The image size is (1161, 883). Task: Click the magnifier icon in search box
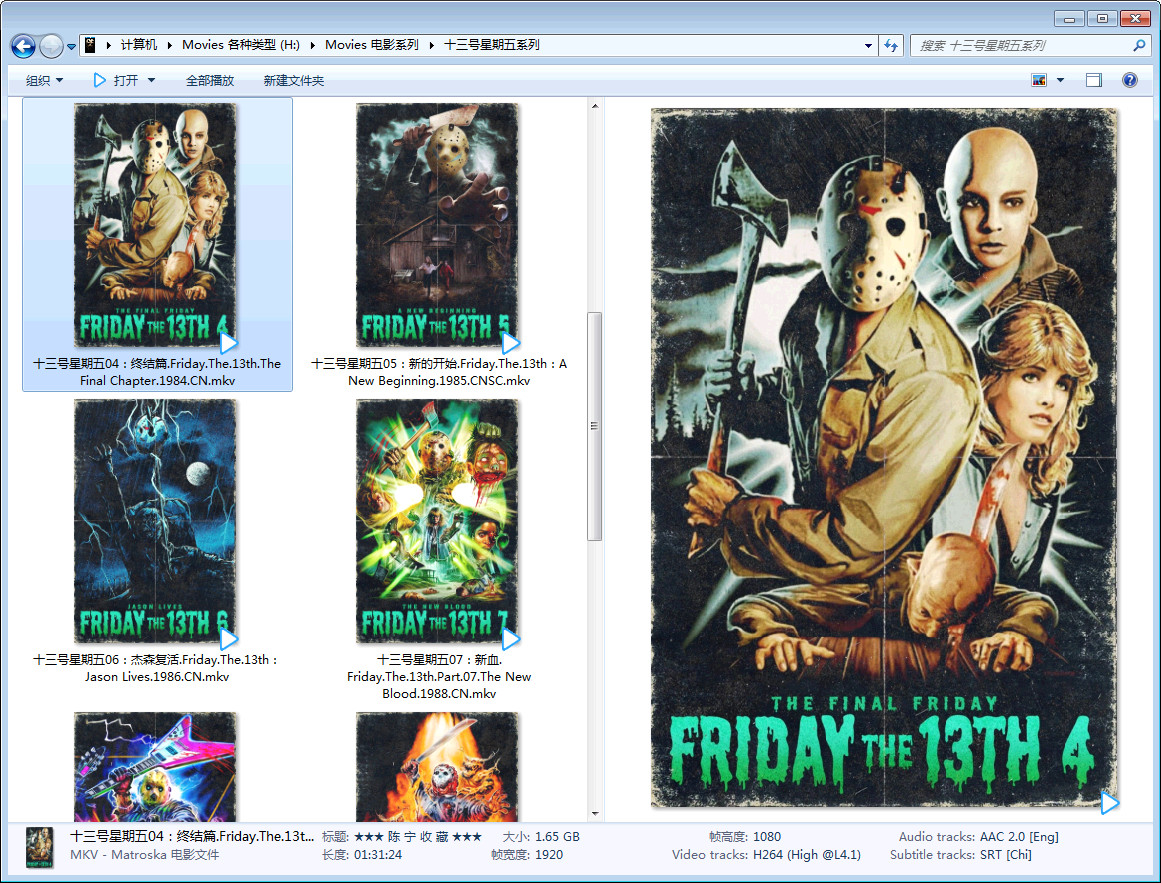pos(1139,45)
